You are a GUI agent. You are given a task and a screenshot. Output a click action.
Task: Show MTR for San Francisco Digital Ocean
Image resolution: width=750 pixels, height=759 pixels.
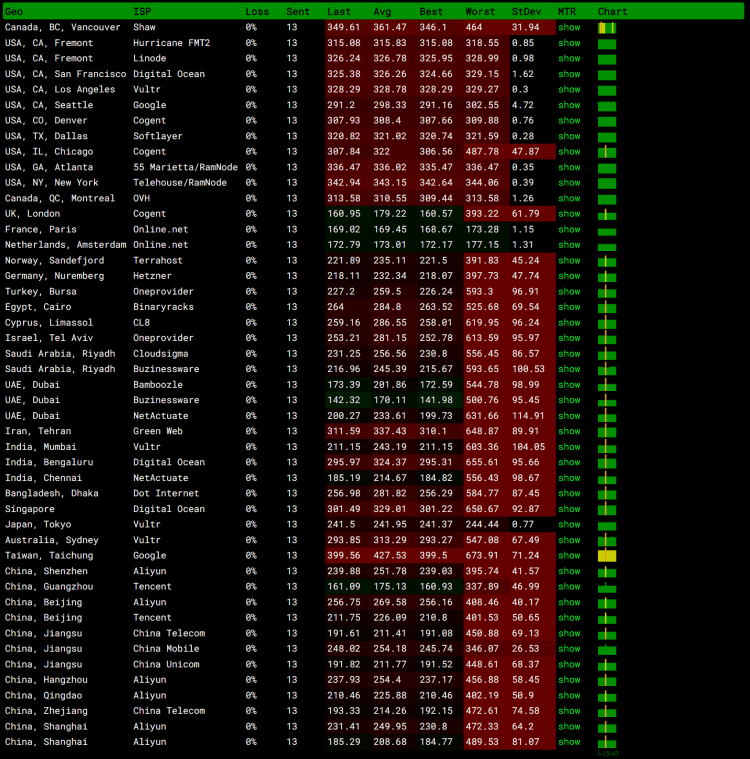pos(569,74)
